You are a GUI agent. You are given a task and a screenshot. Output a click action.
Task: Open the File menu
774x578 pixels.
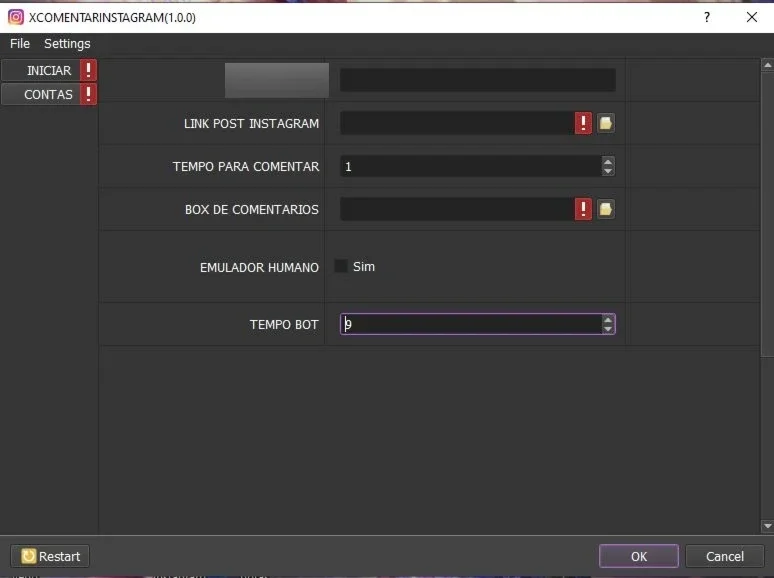[20, 43]
